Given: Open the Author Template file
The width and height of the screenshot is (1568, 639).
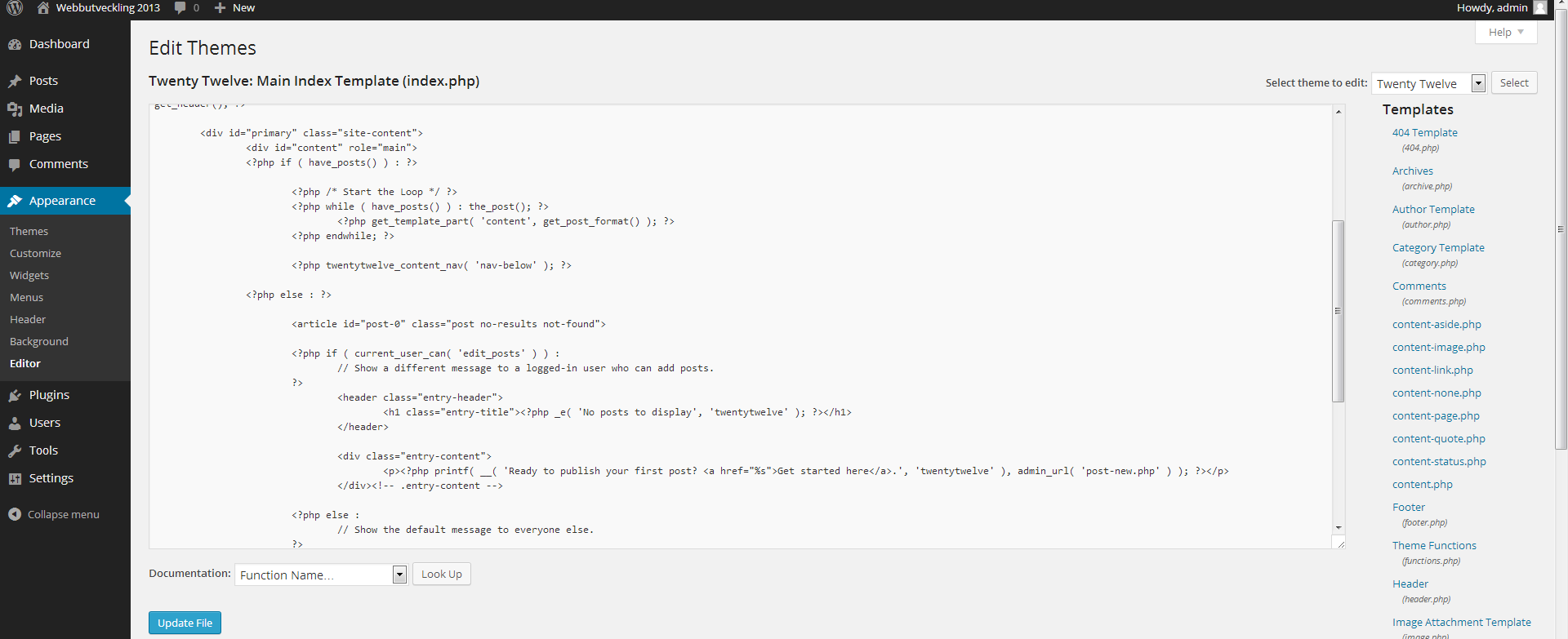Looking at the screenshot, I should (x=1433, y=209).
